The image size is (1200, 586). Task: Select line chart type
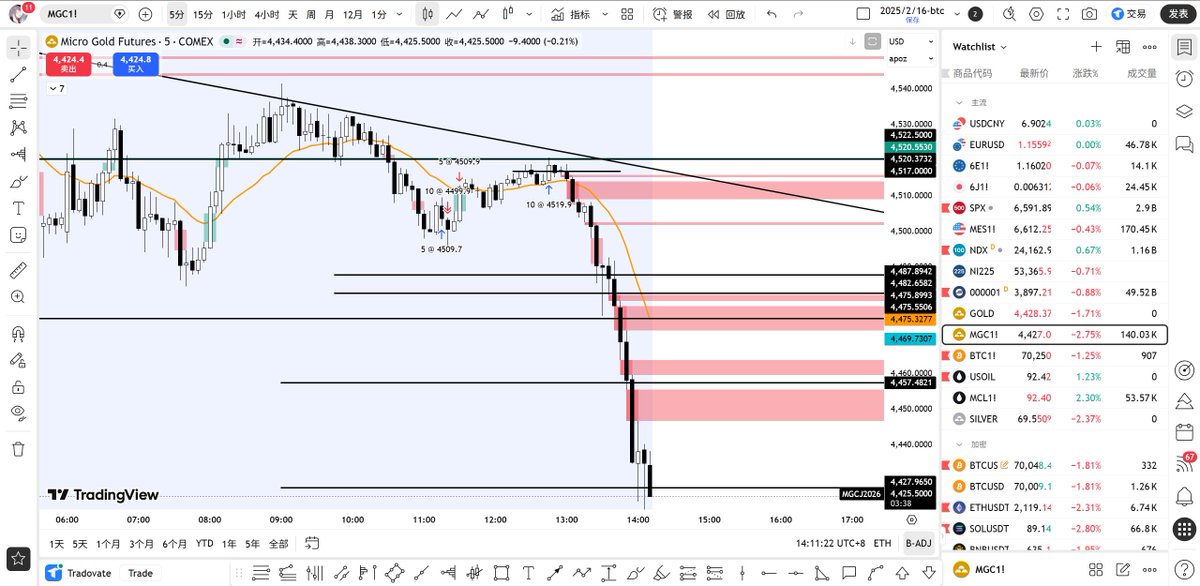point(454,14)
